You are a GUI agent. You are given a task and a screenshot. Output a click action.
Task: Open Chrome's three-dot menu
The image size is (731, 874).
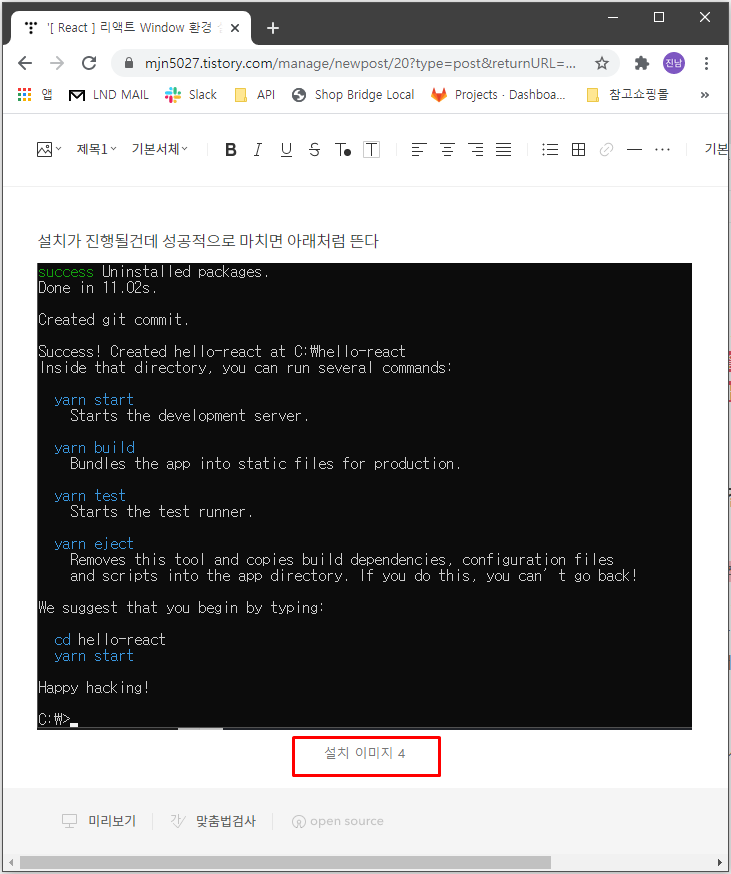[x=706, y=63]
